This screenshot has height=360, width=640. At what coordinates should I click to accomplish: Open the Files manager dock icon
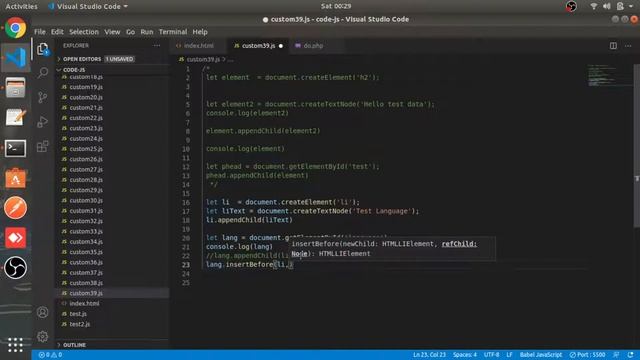pyautogui.click(x=16, y=88)
